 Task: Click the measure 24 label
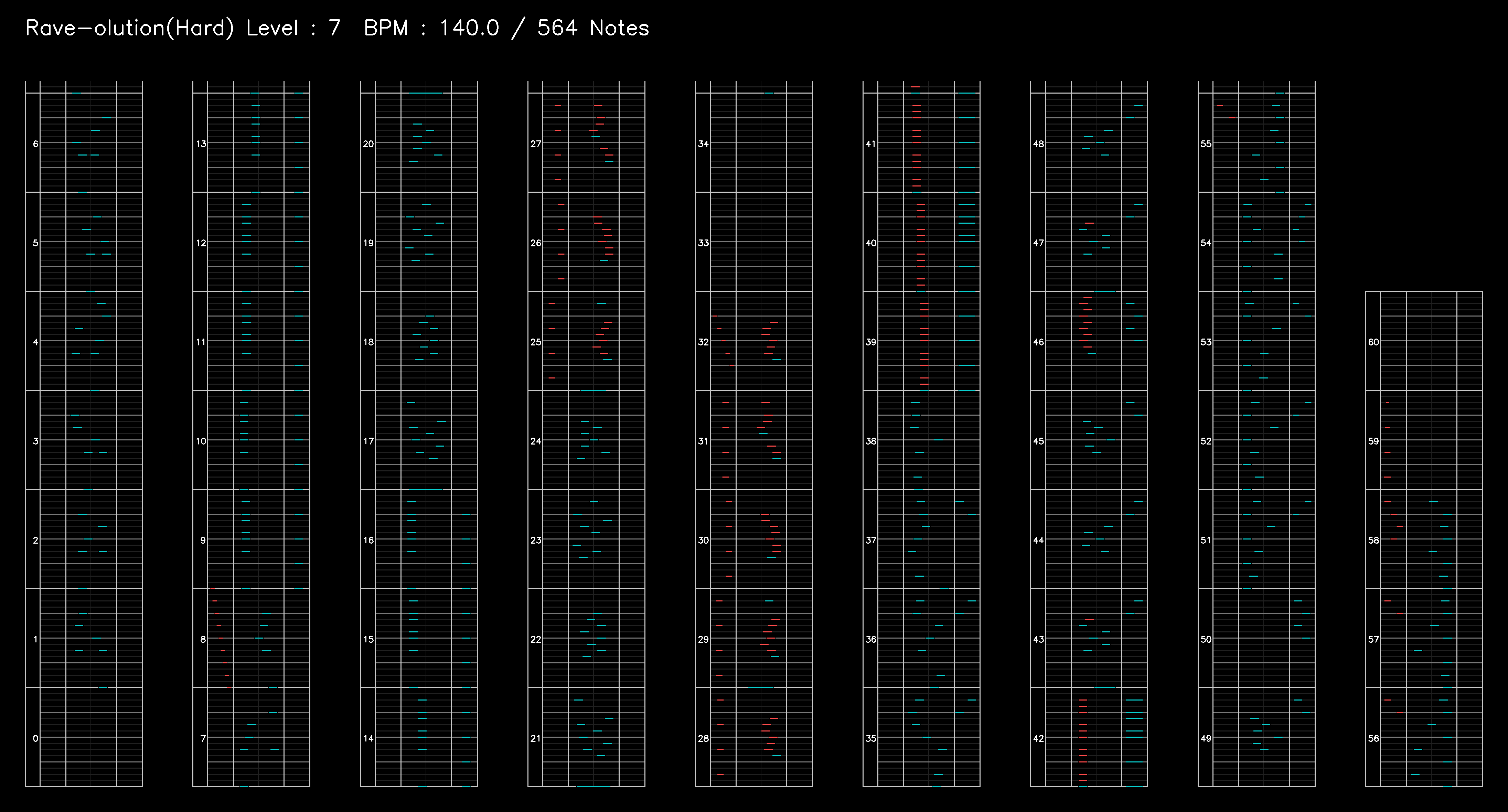536,441
